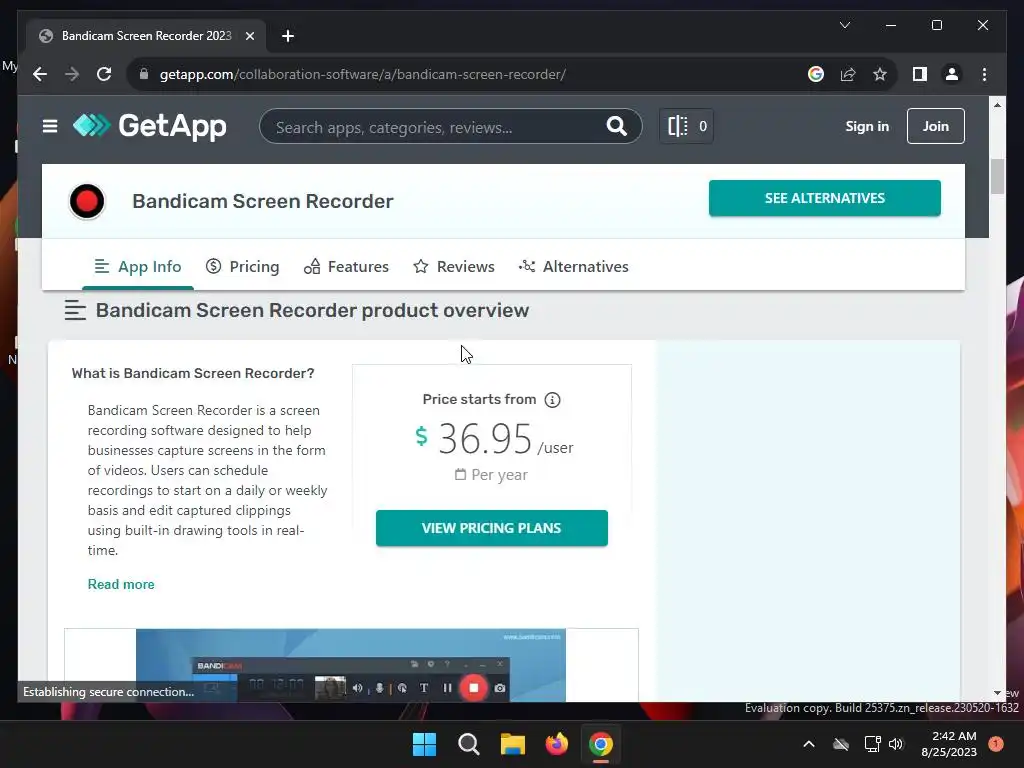
Task: Open a new browser tab
Action: [288, 36]
